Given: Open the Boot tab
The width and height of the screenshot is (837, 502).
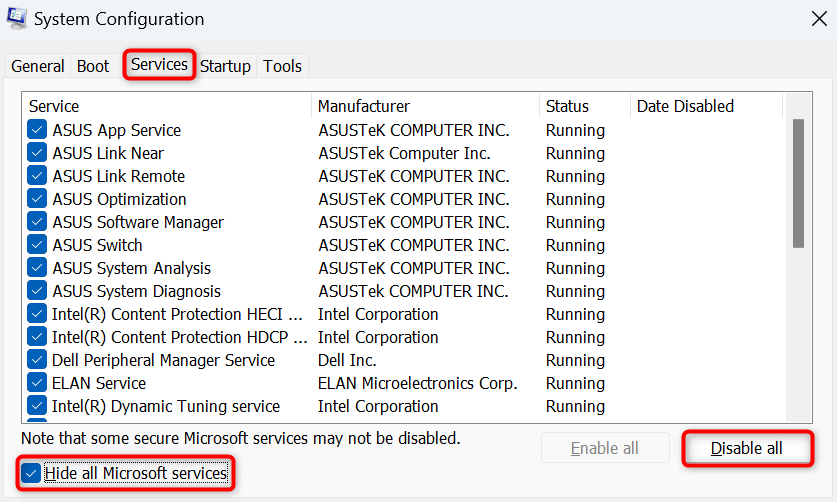Looking at the screenshot, I should tap(93, 66).
